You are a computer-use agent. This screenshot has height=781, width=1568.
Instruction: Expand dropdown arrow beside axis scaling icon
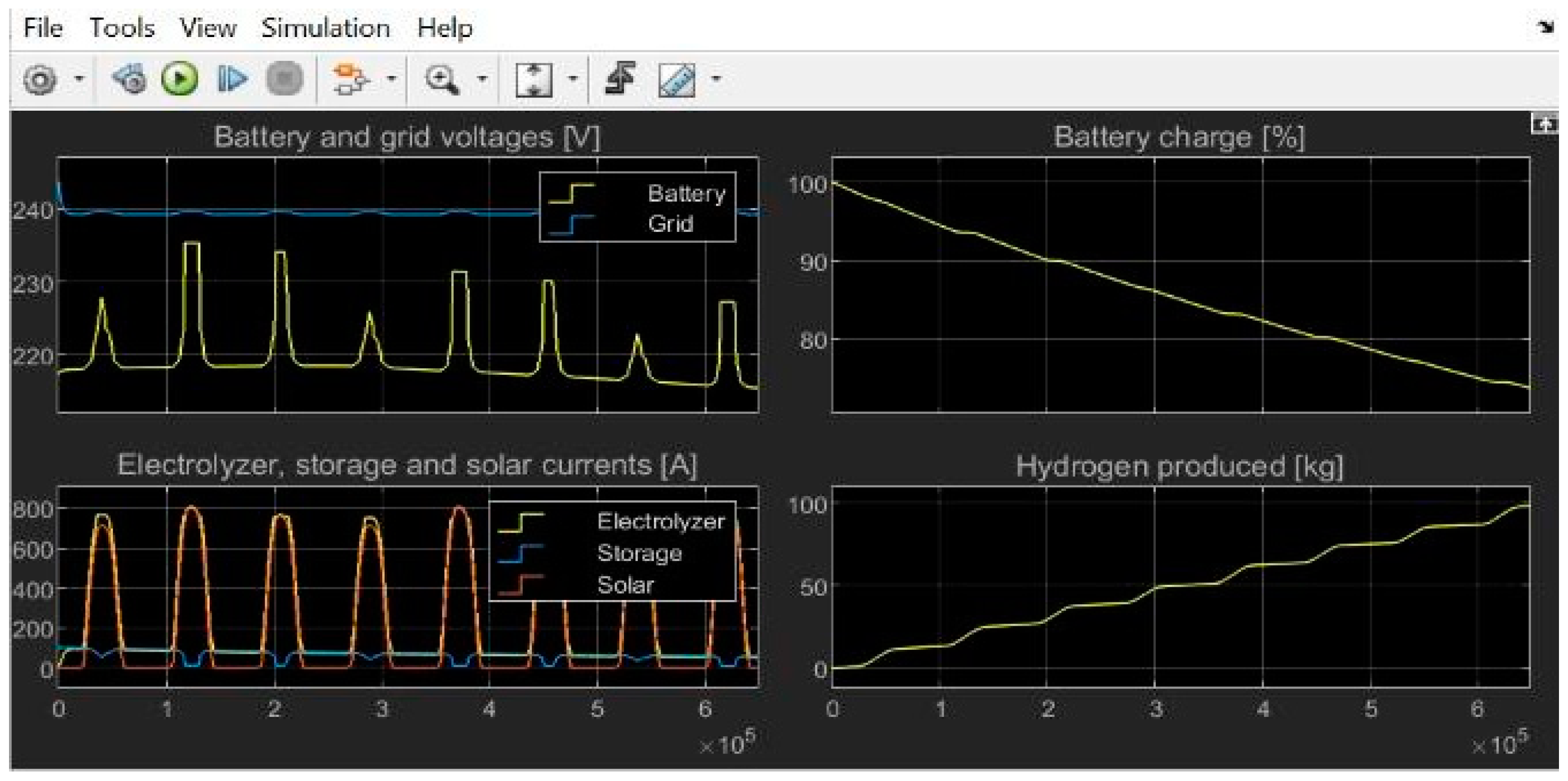click(572, 78)
